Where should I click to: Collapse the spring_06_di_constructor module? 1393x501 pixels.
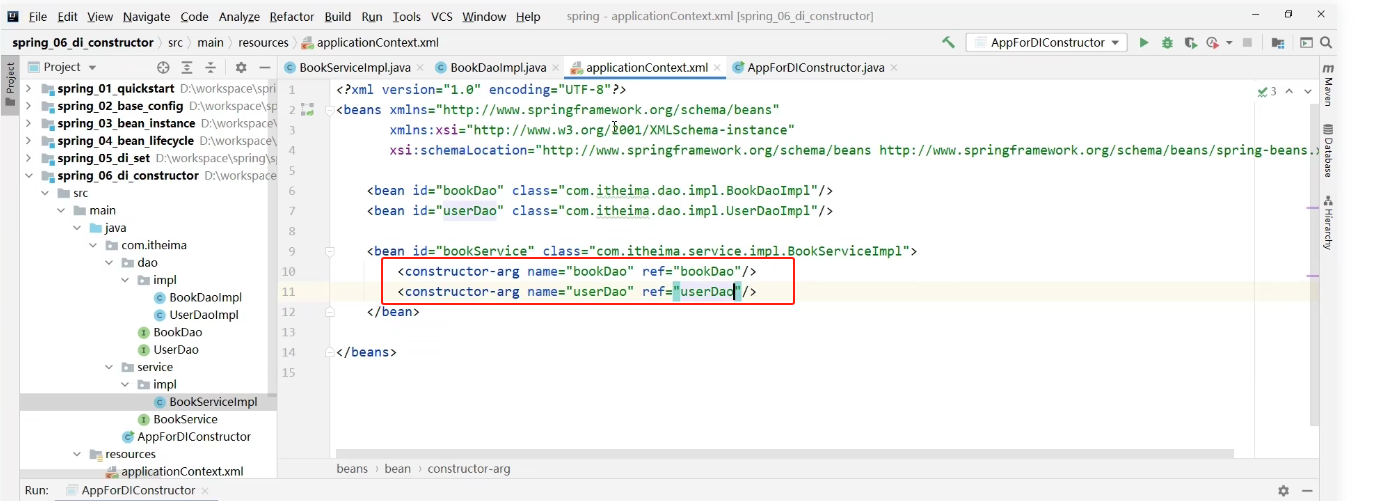28,176
